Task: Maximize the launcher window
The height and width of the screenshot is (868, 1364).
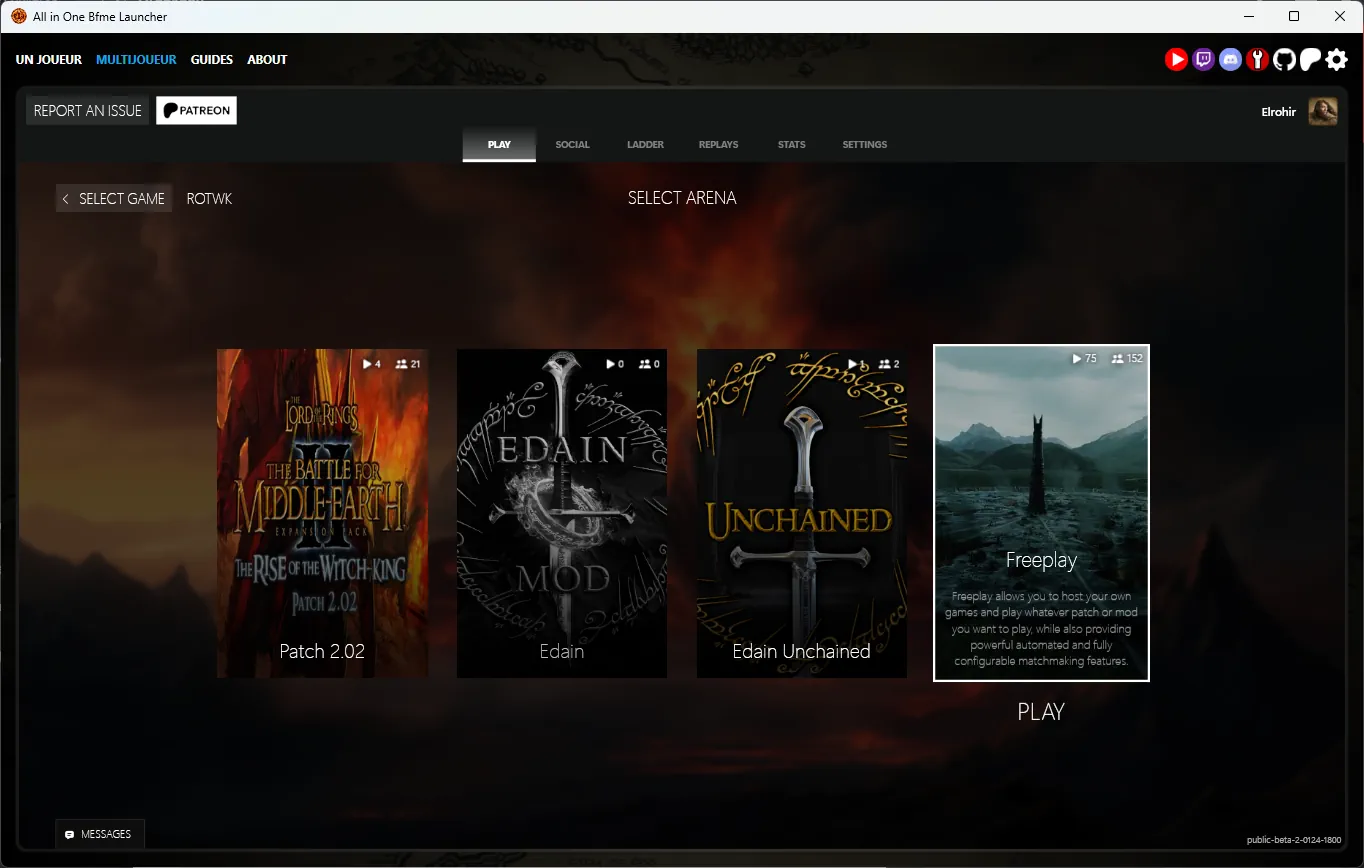Action: click(1294, 16)
